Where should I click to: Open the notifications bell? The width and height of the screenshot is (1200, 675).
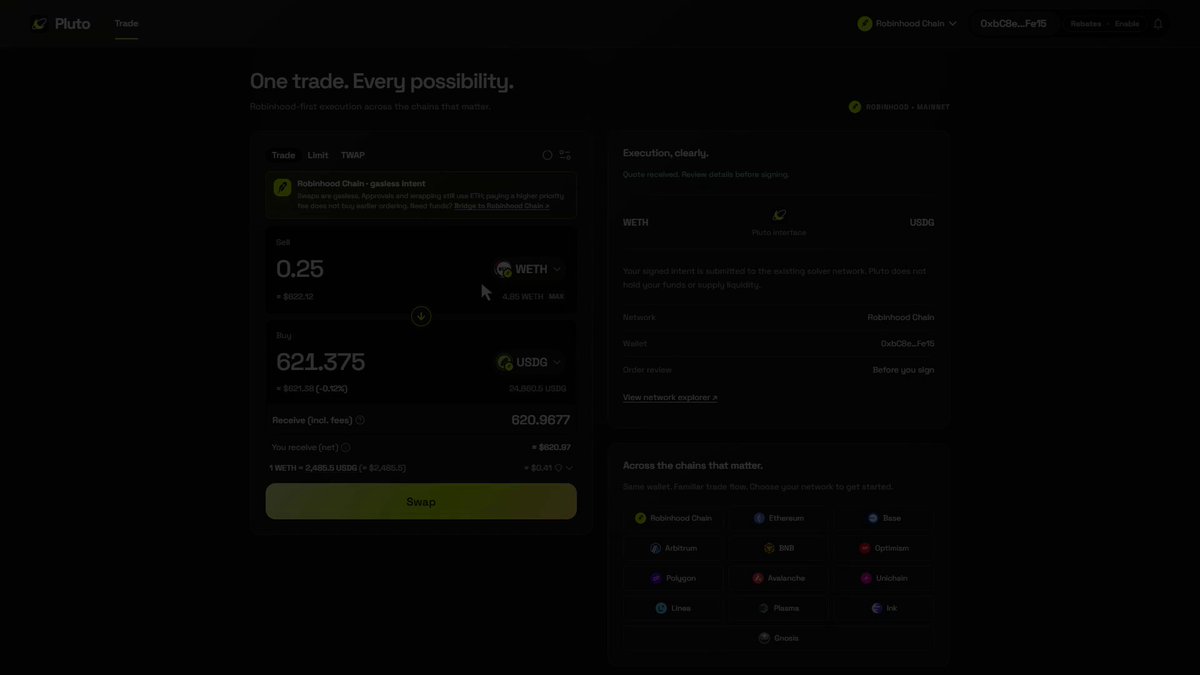point(1158,23)
